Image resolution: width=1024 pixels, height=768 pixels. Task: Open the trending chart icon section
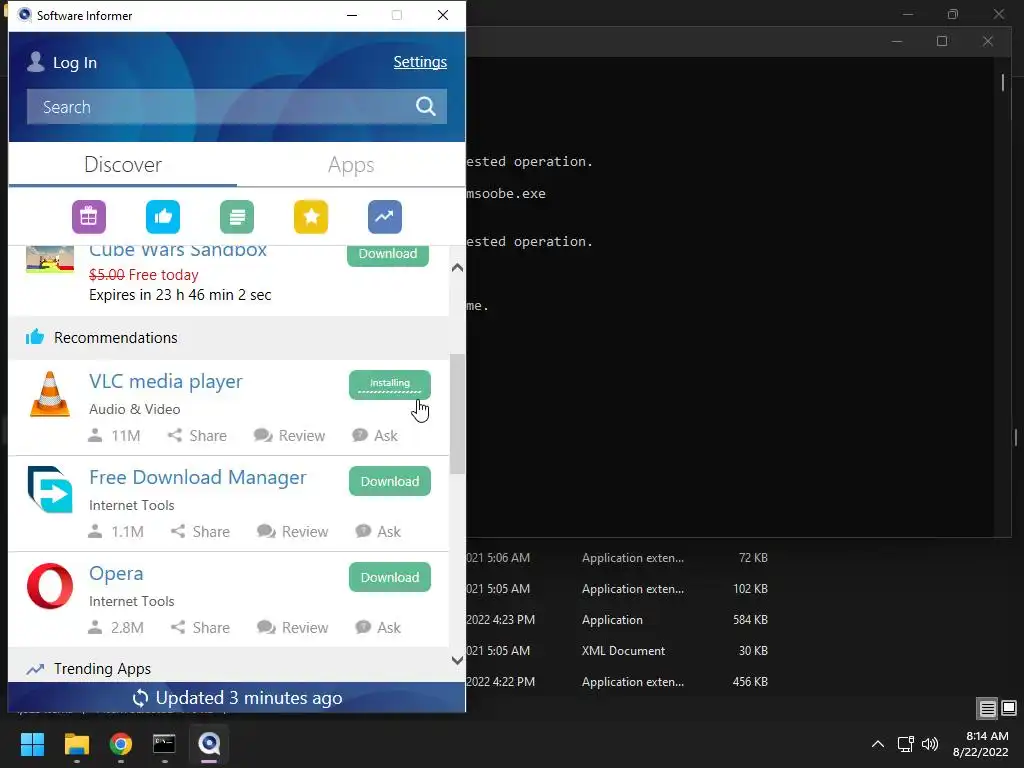pos(385,217)
